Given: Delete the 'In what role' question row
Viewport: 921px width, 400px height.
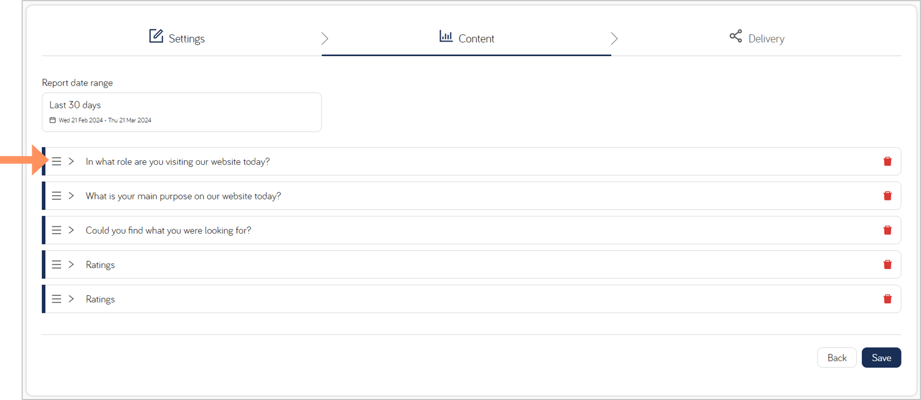Looking at the screenshot, I should [x=888, y=162].
